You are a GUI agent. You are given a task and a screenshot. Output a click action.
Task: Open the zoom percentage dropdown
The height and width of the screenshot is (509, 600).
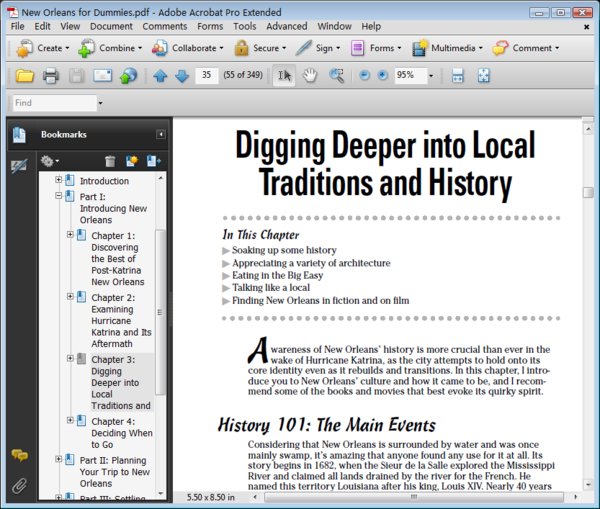click(x=431, y=76)
